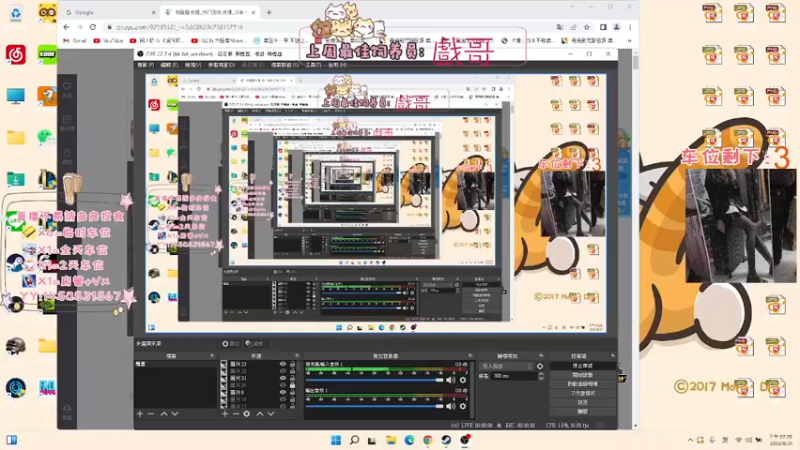The image size is (800, 450).
Task: Mute the first mixer track speaker icon
Action: [x=451, y=380]
